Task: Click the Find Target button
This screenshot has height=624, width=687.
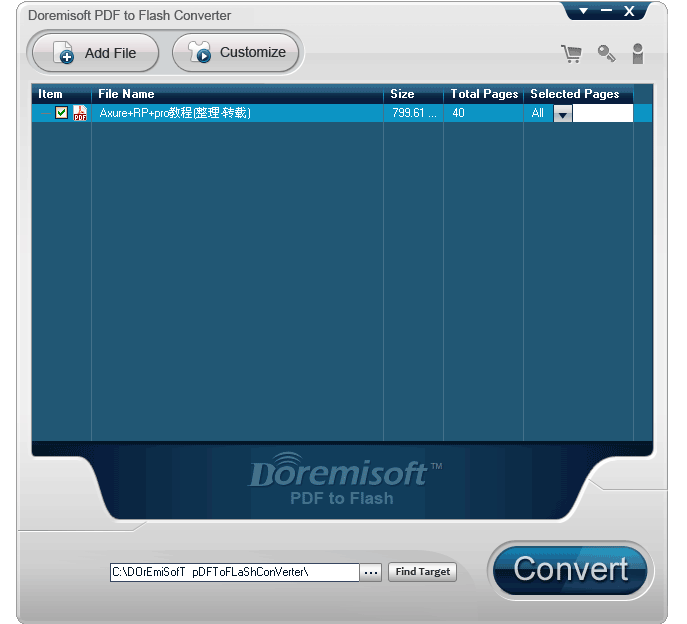Action: tap(422, 572)
